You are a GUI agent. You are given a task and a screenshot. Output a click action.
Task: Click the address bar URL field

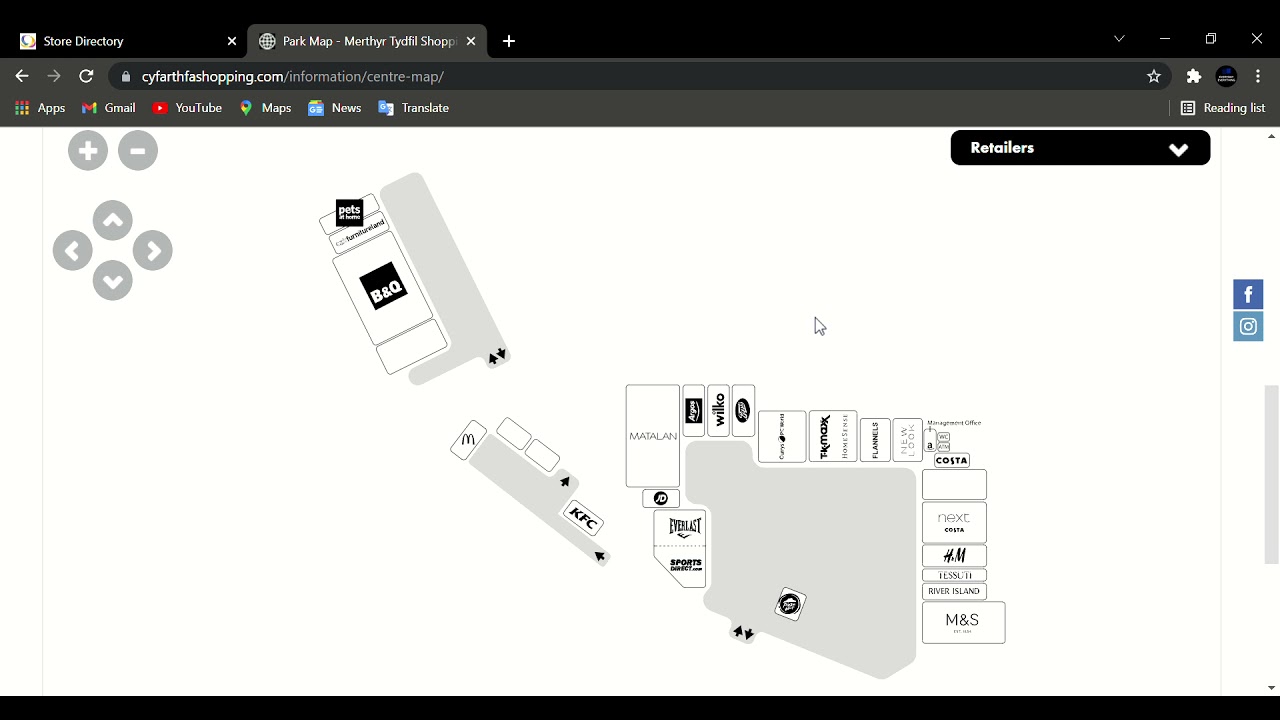click(640, 77)
